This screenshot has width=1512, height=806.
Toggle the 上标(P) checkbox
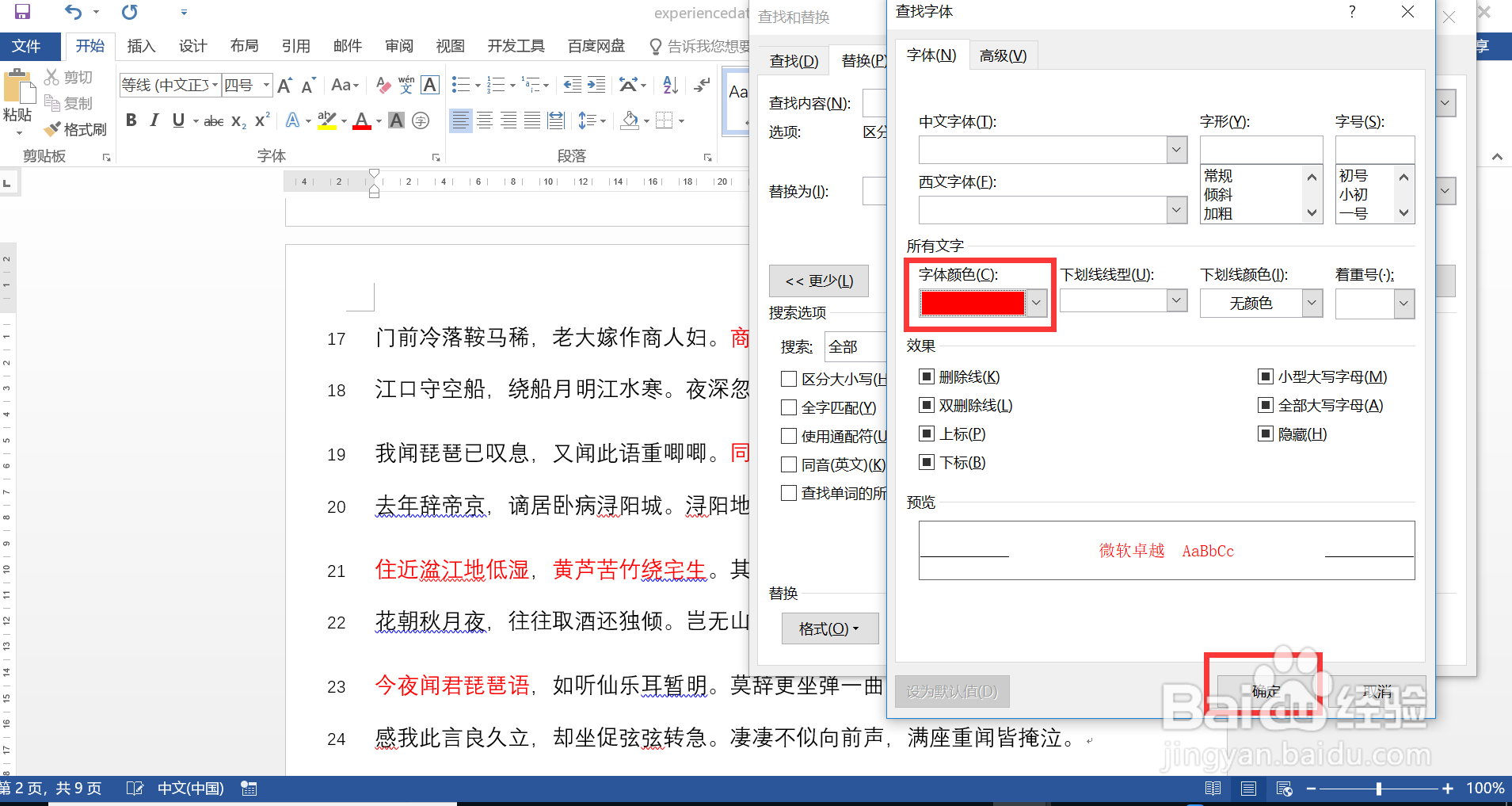pyautogui.click(x=926, y=434)
